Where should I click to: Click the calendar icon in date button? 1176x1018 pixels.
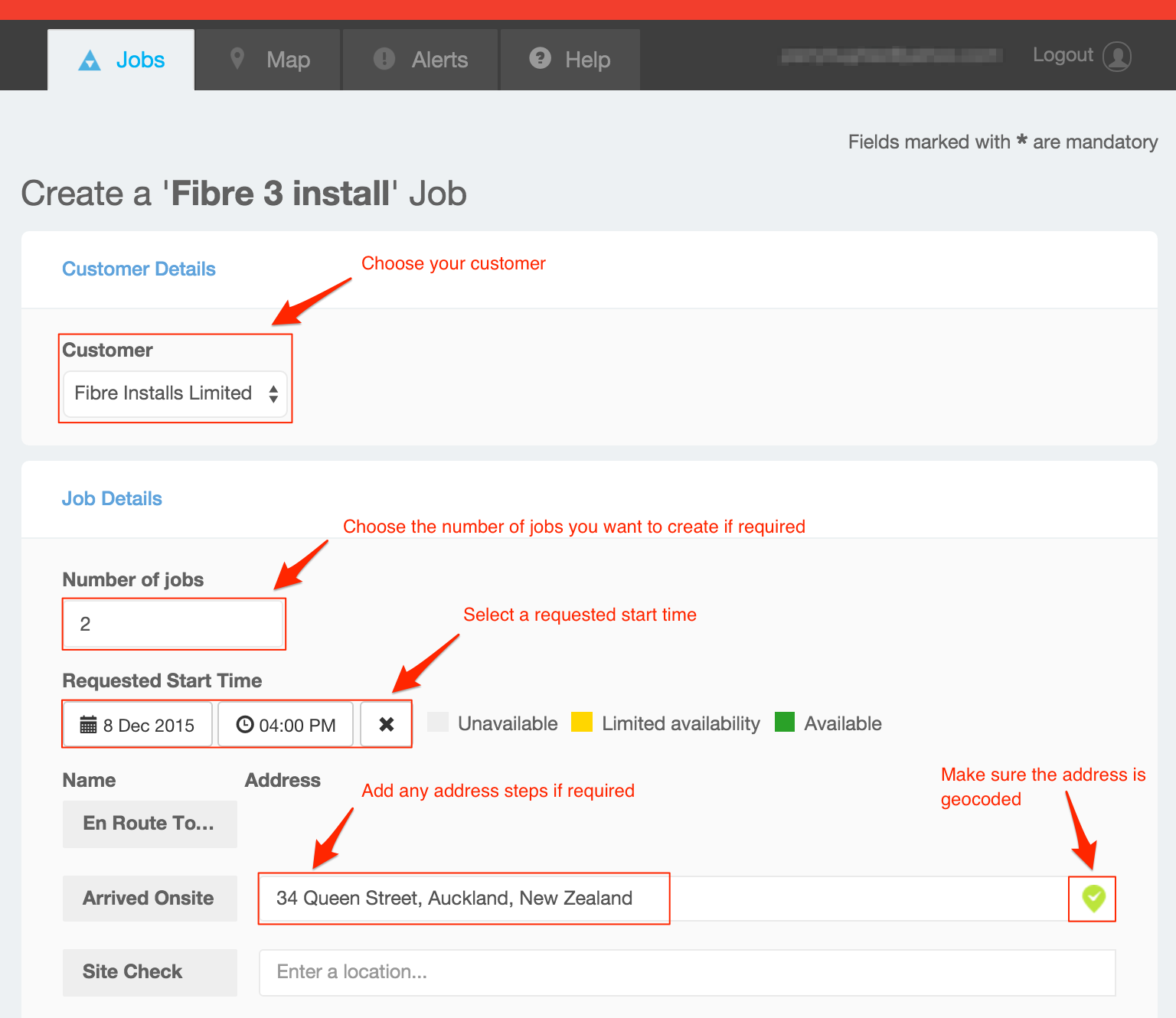tap(89, 725)
